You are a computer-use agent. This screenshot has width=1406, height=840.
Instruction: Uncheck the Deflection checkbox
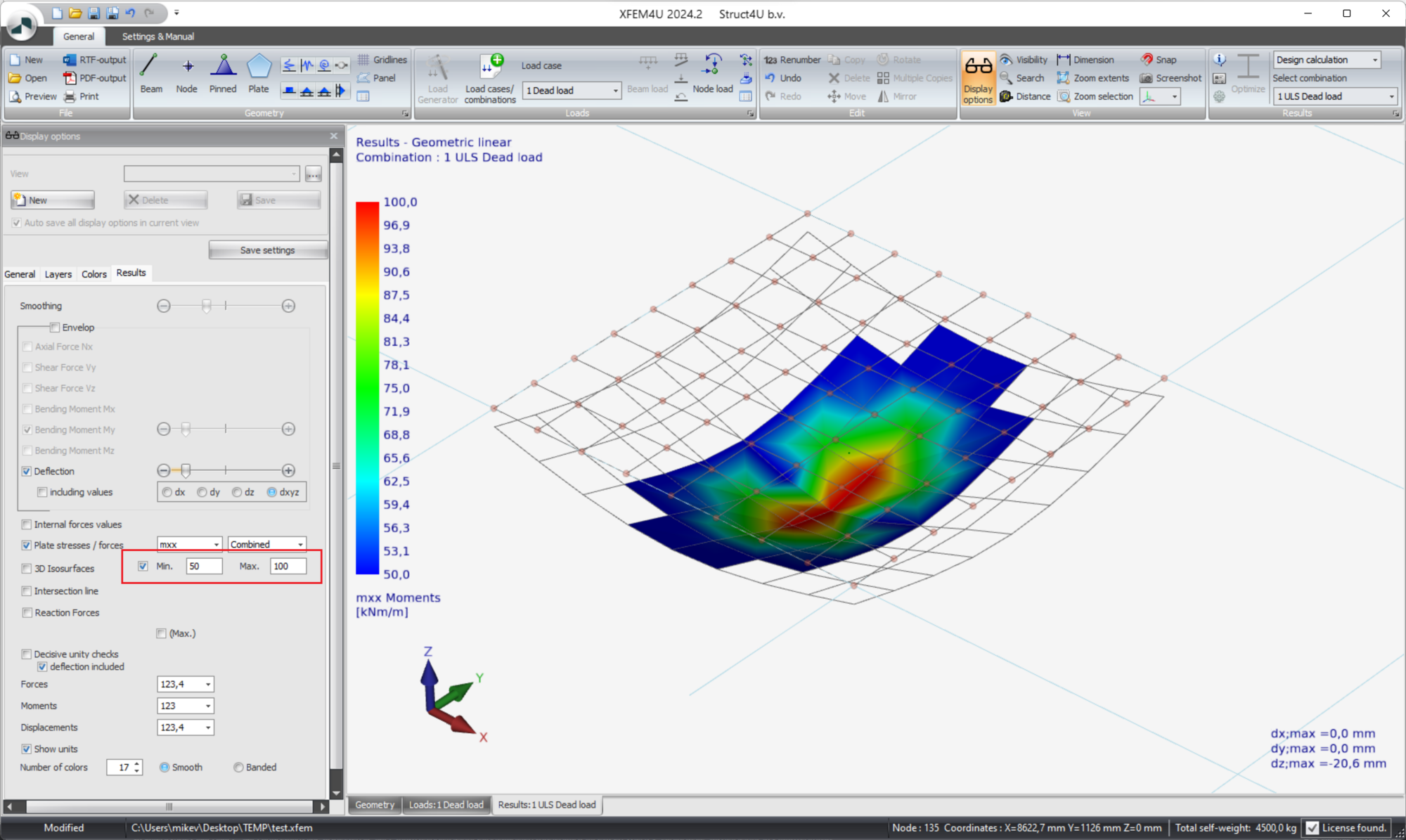click(x=27, y=471)
